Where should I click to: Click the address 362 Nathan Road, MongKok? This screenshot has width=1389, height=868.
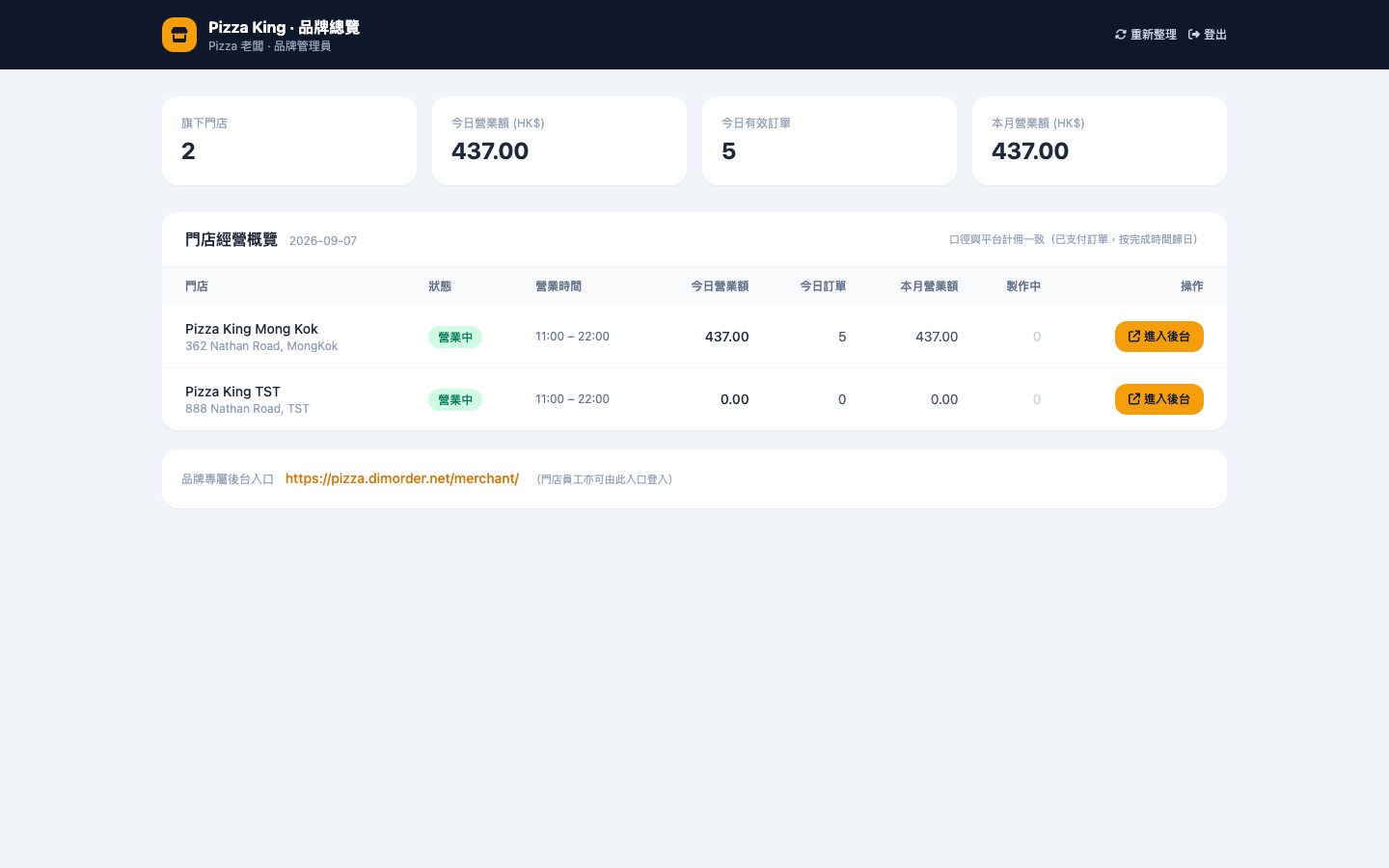[x=261, y=346]
